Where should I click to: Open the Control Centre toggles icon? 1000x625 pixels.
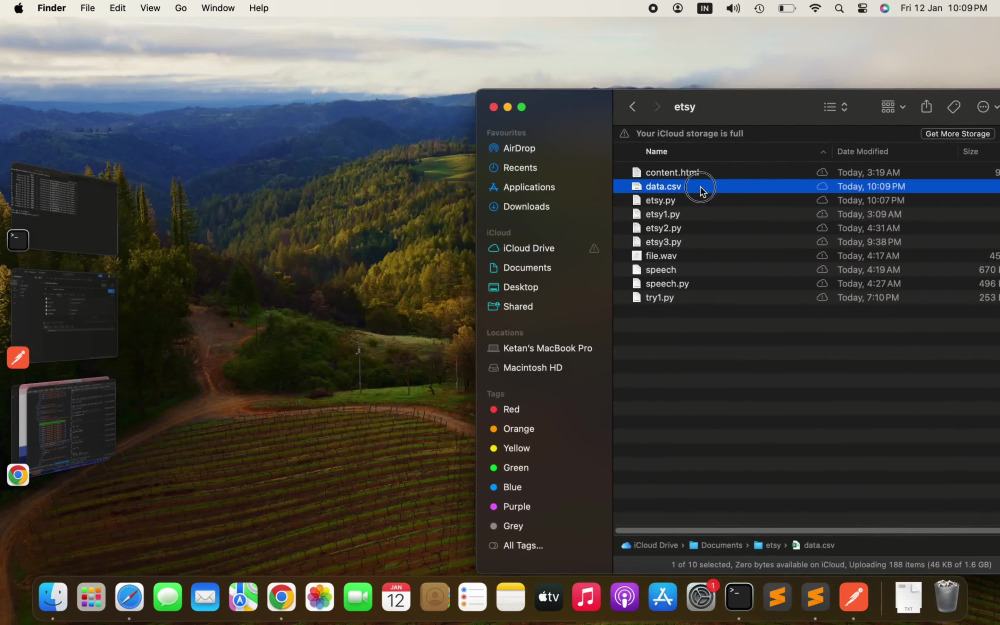(x=862, y=8)
